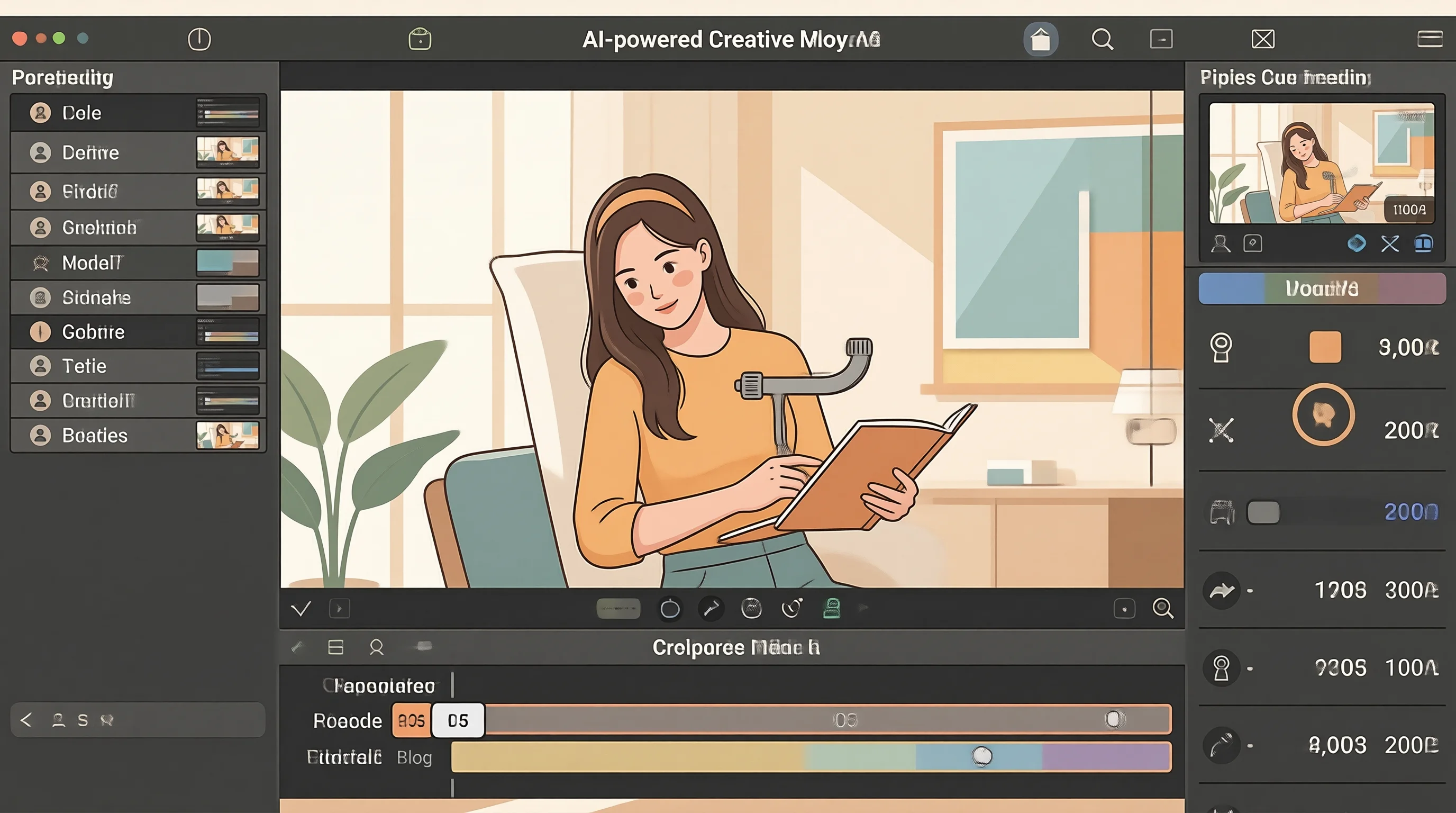The image size is (1456, 813).
Task: Click the keyhole icon beside 9205
Action: (1222, 669)
